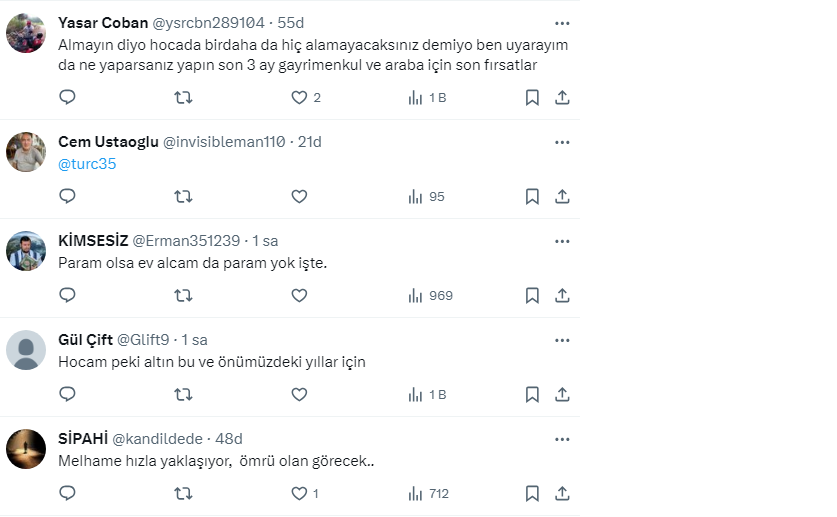Share Gül Çift's tweet
The width and height of the screenshot is (837, 517).
click(562, 395)
